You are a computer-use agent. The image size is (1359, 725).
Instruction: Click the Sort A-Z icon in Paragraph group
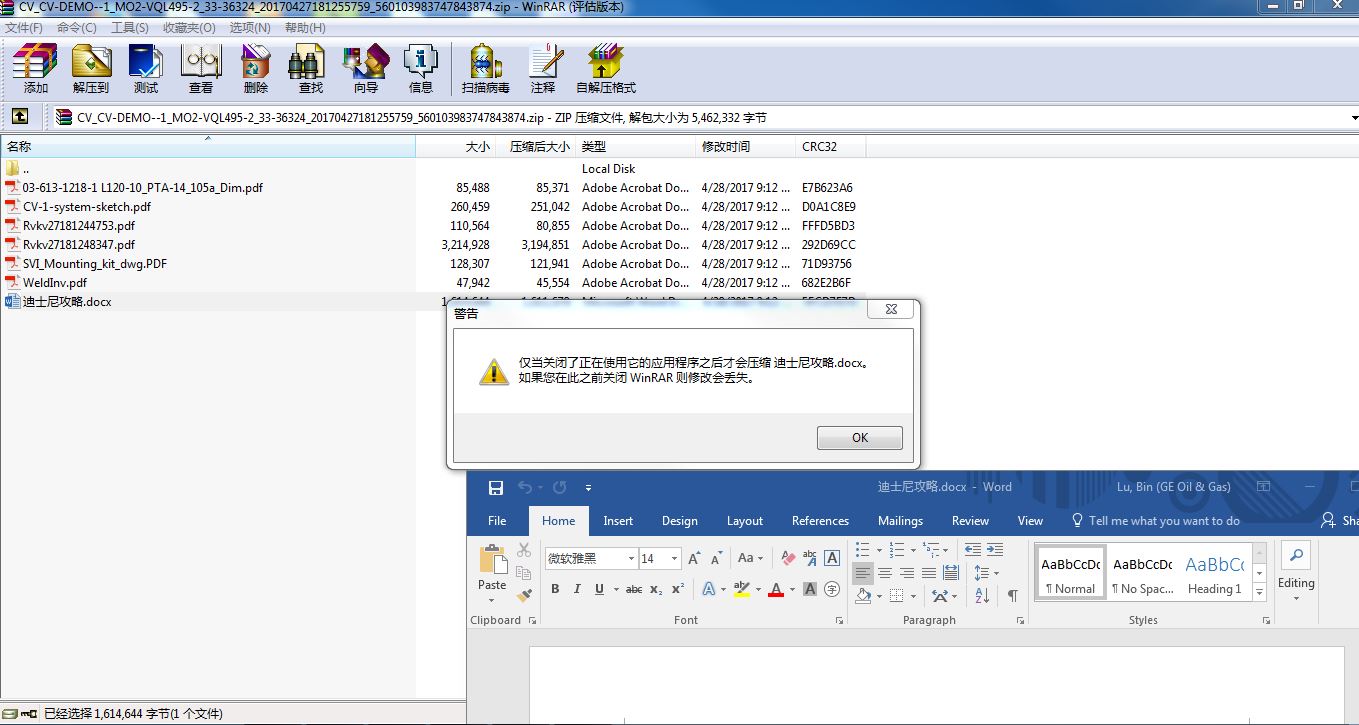pyautogui.click(x=982, y=596)
